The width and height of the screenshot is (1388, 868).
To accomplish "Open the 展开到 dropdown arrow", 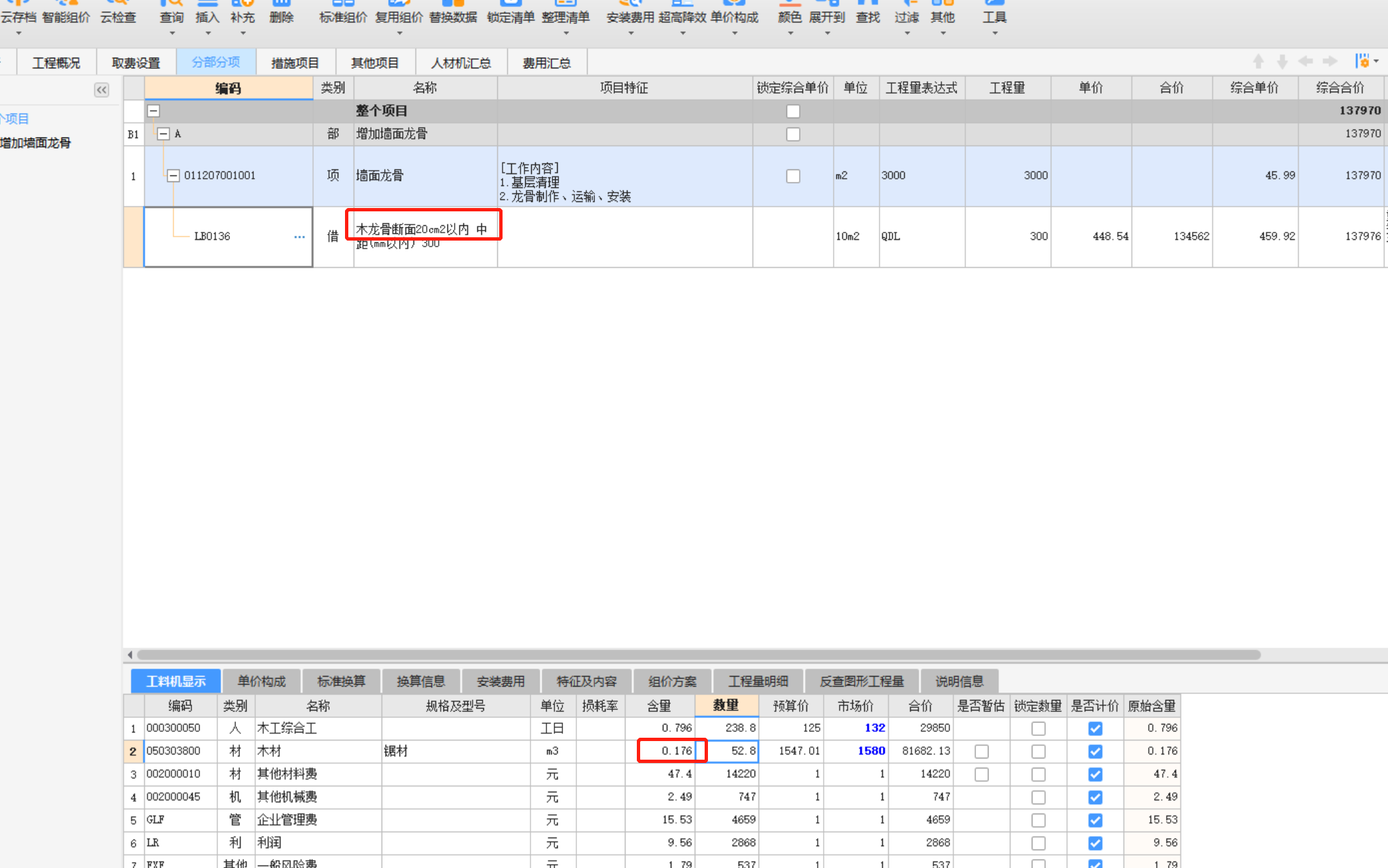I will click(827, 33).
